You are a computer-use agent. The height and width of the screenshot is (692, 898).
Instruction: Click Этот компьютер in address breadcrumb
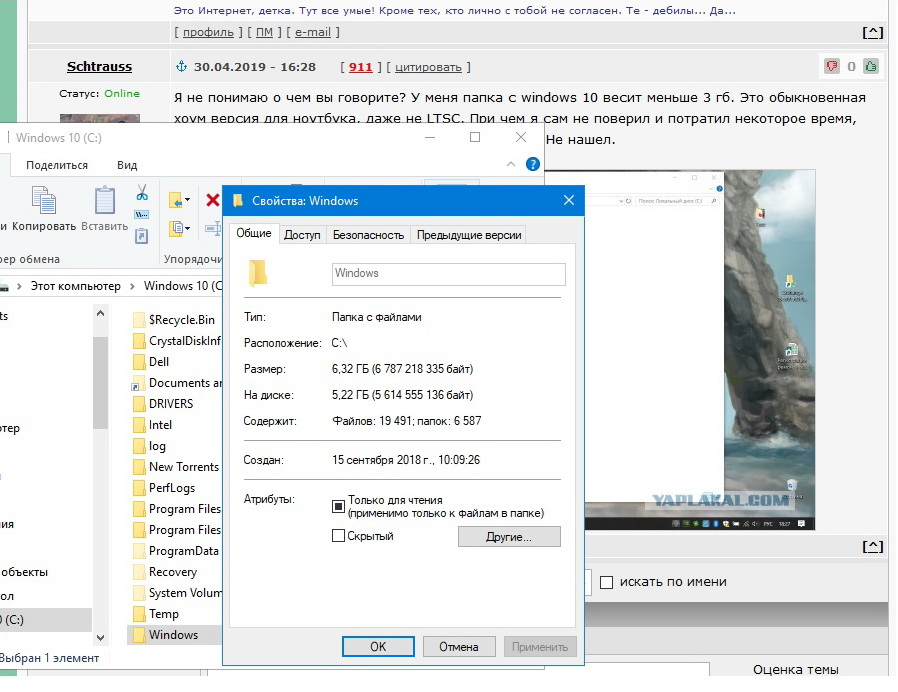pos(76,286)
